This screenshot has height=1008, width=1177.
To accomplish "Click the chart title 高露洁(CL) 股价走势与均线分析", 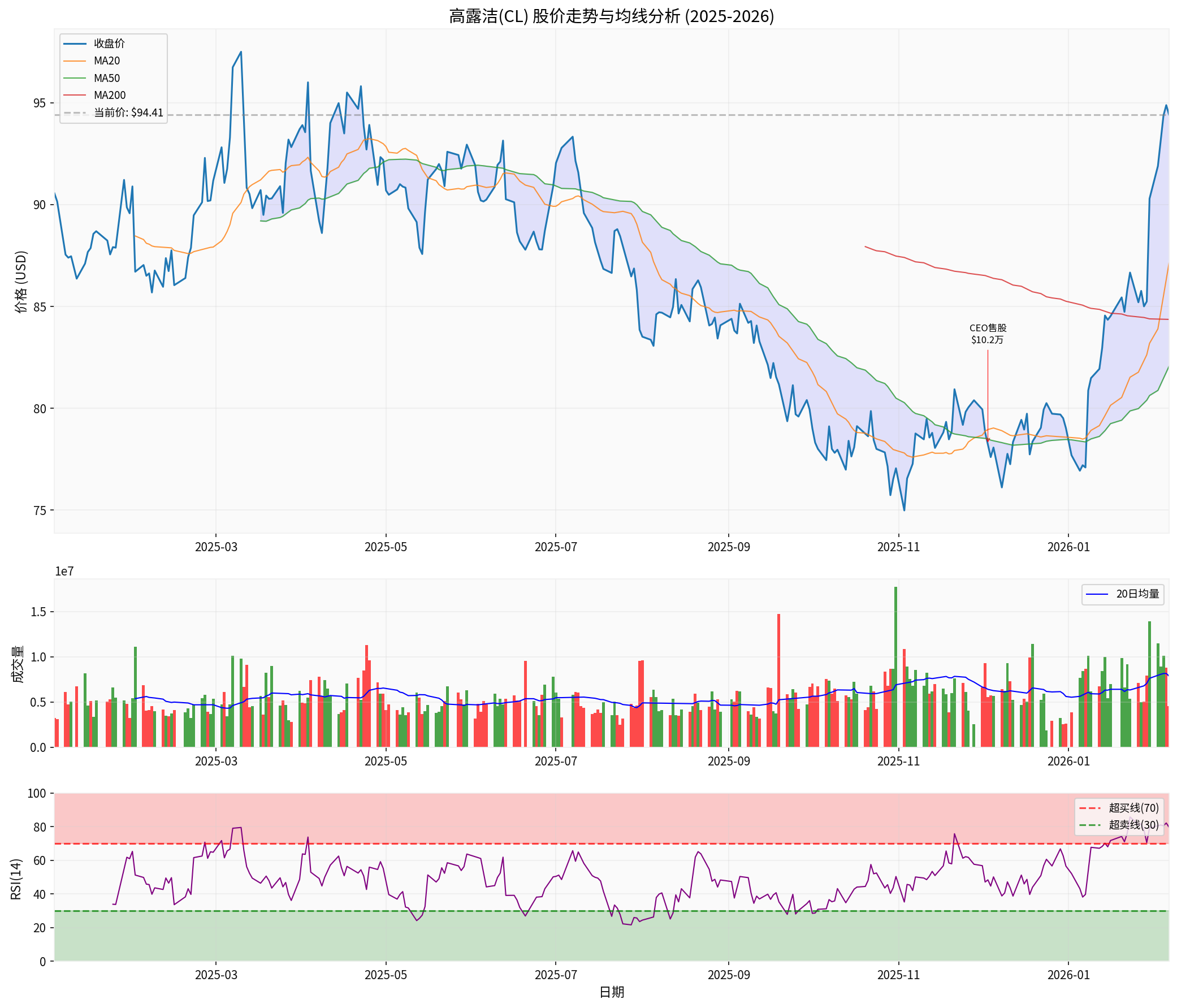I will [611, 16].
